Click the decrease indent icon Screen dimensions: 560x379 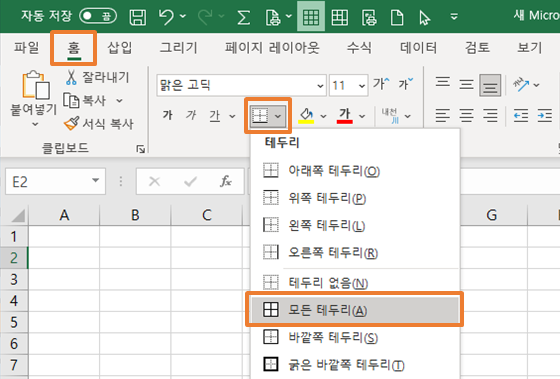point(521,116)
